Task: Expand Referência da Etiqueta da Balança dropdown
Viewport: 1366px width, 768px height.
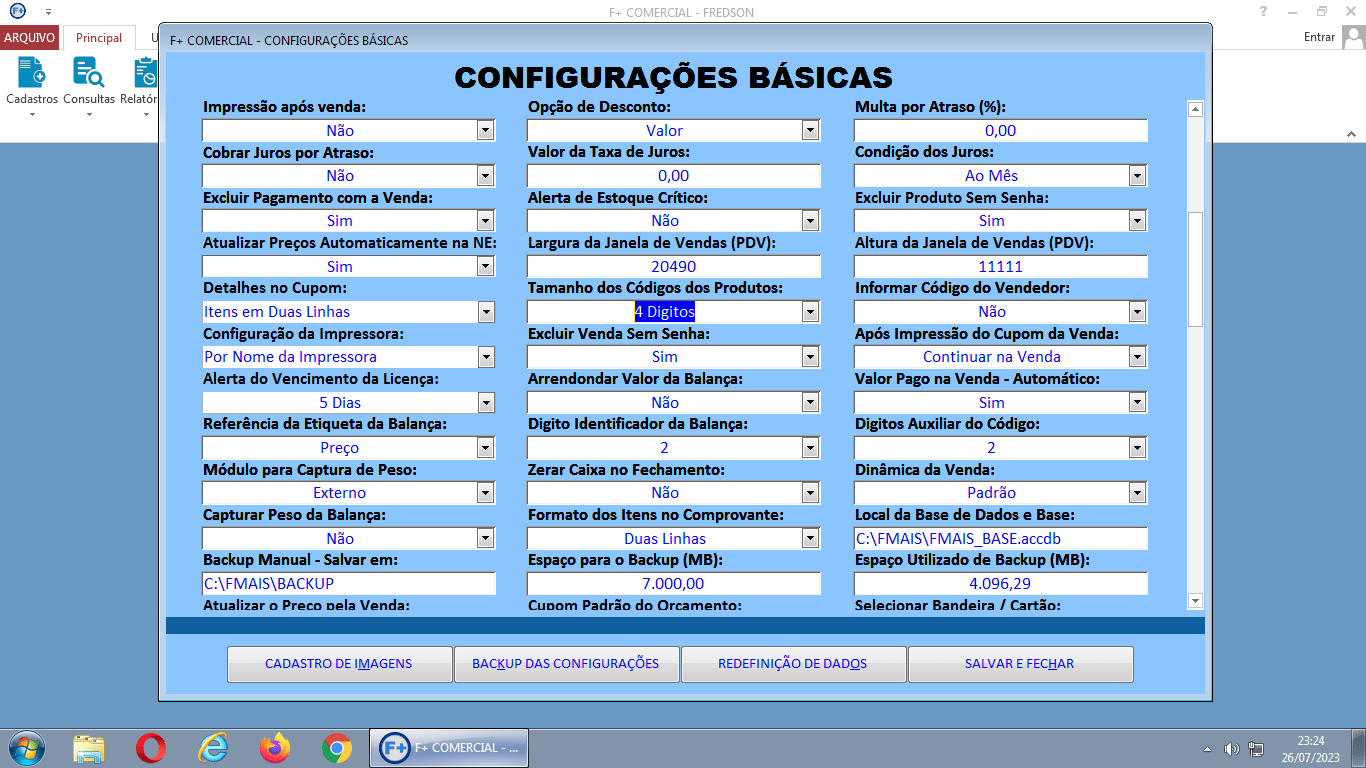Action: [485, 448]
